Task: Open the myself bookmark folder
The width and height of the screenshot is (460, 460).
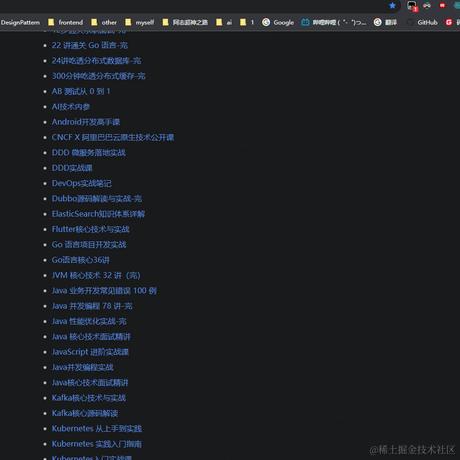Action: tap(140, 22)
